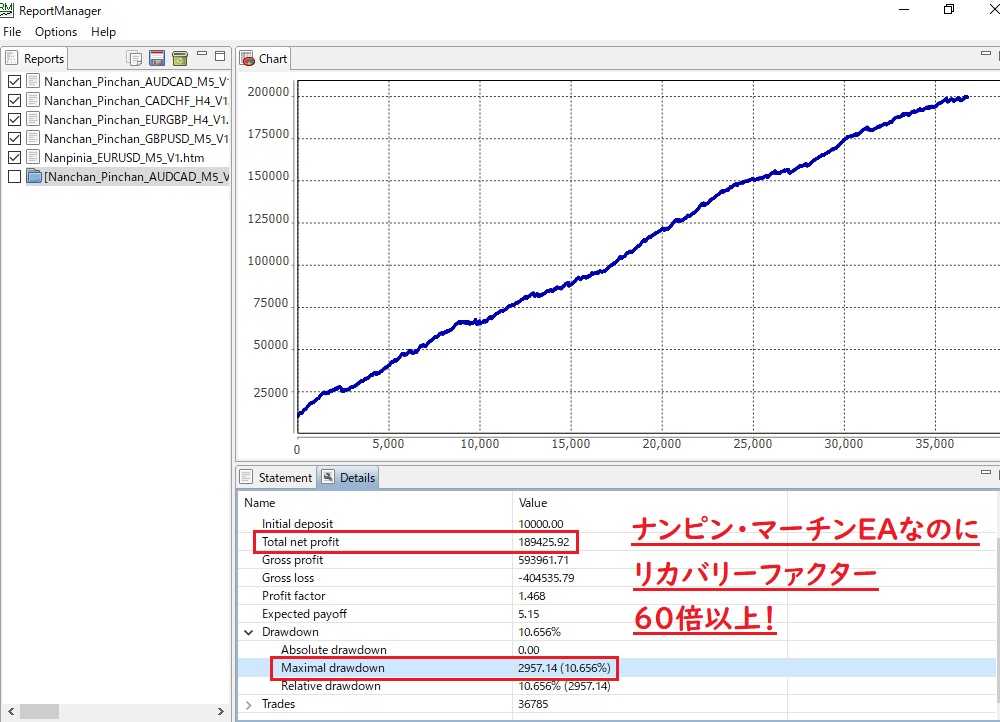1000x722 pixels.
Task: Check the bracketed [Nanchan_Pinchan_AUDCAD_M5 folder checkbox
Action: (14, 177)
